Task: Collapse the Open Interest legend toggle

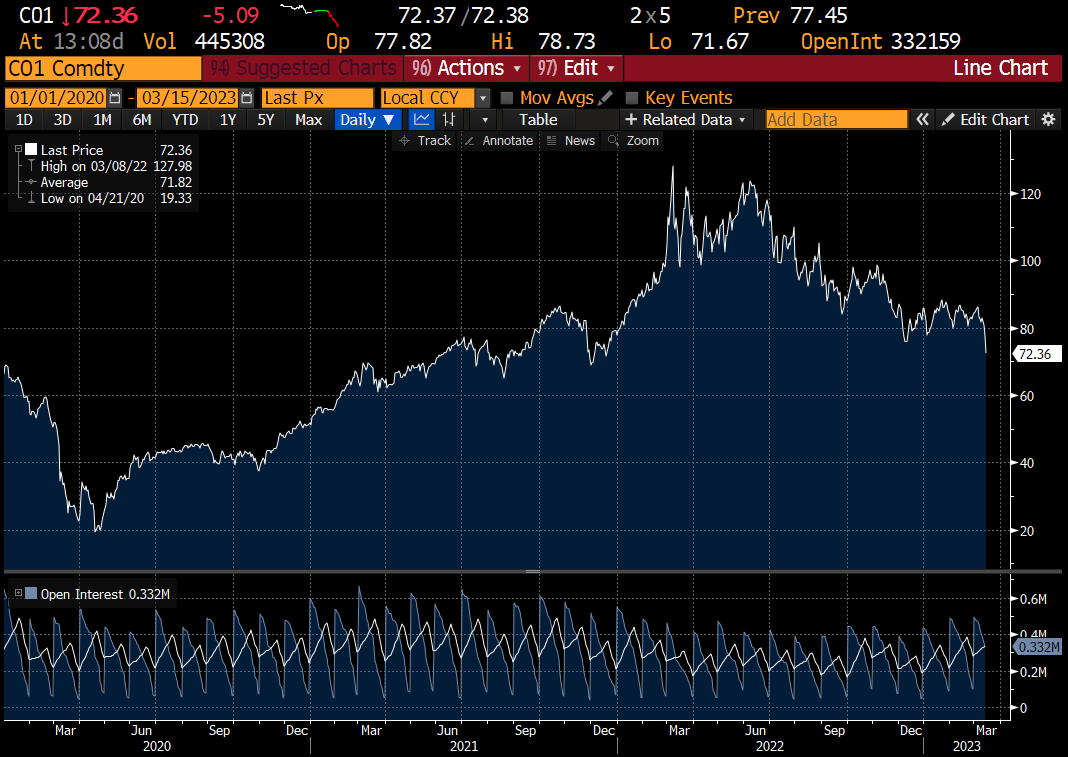Action: pyautogui.click(x=18, y=593)
